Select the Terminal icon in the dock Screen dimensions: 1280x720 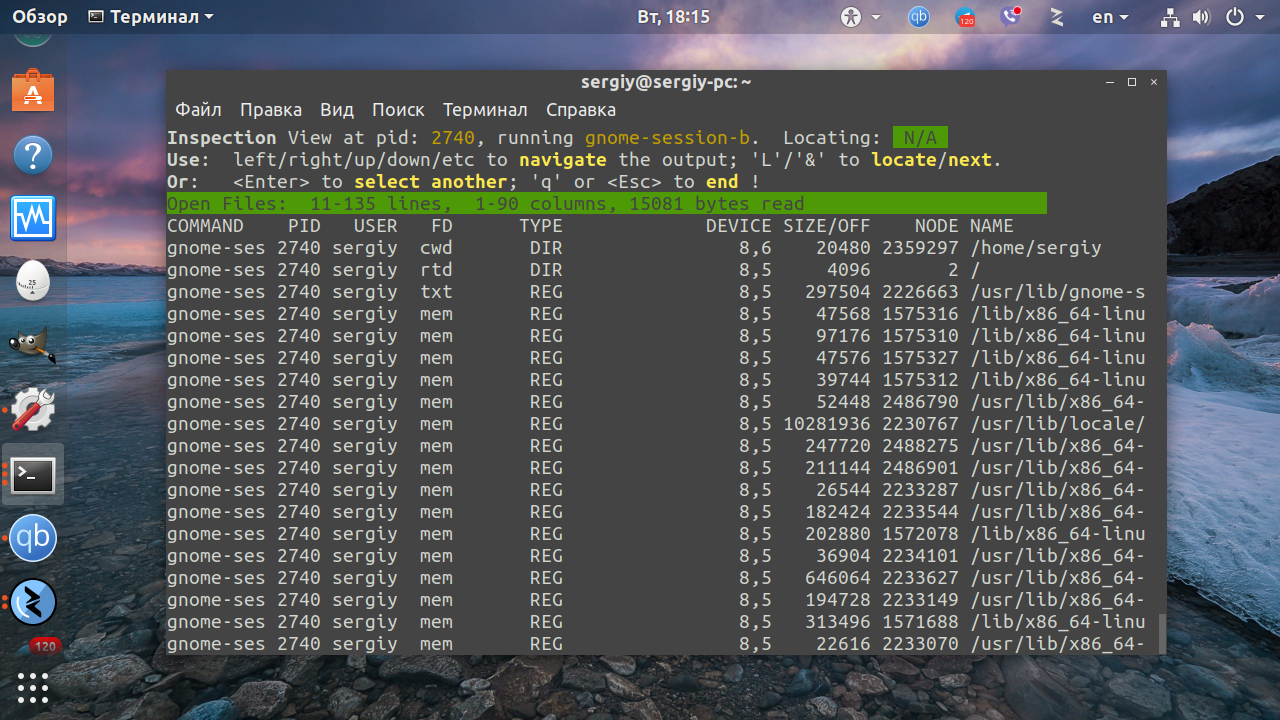coord(33,475)
